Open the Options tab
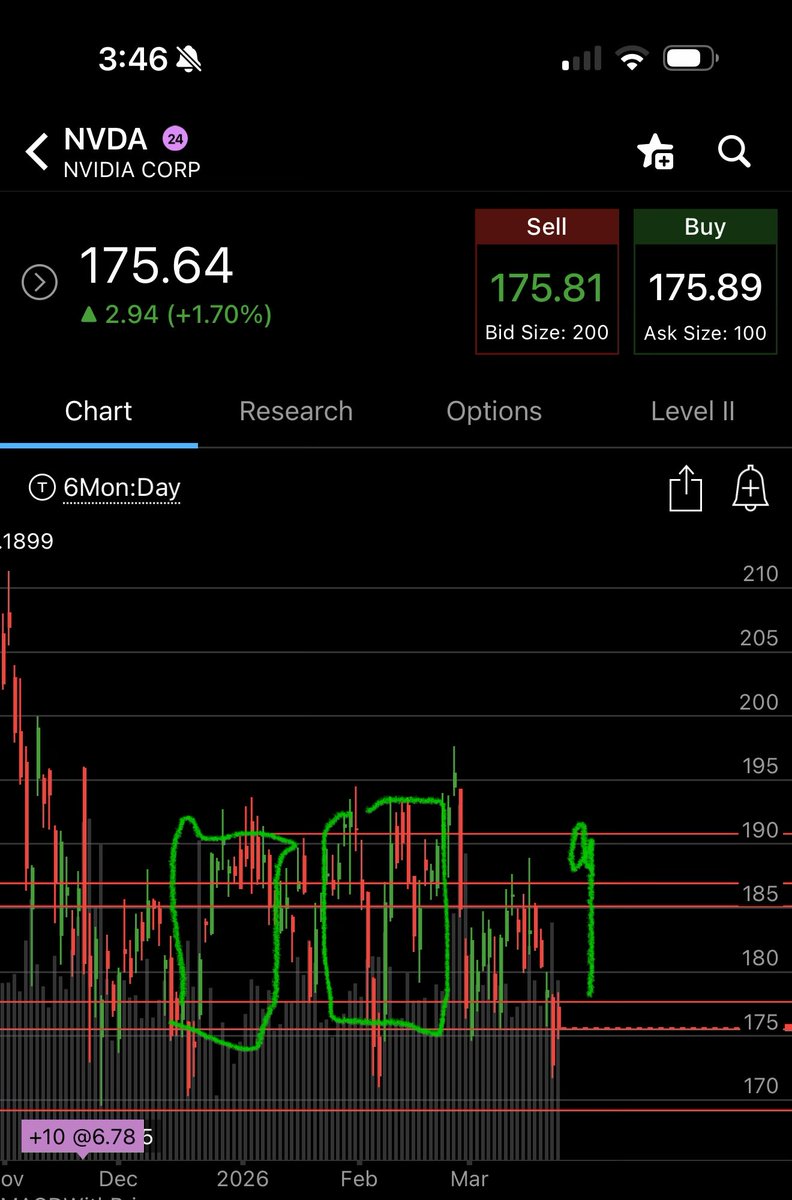792x1200 pixels. (x=494, y=411)
